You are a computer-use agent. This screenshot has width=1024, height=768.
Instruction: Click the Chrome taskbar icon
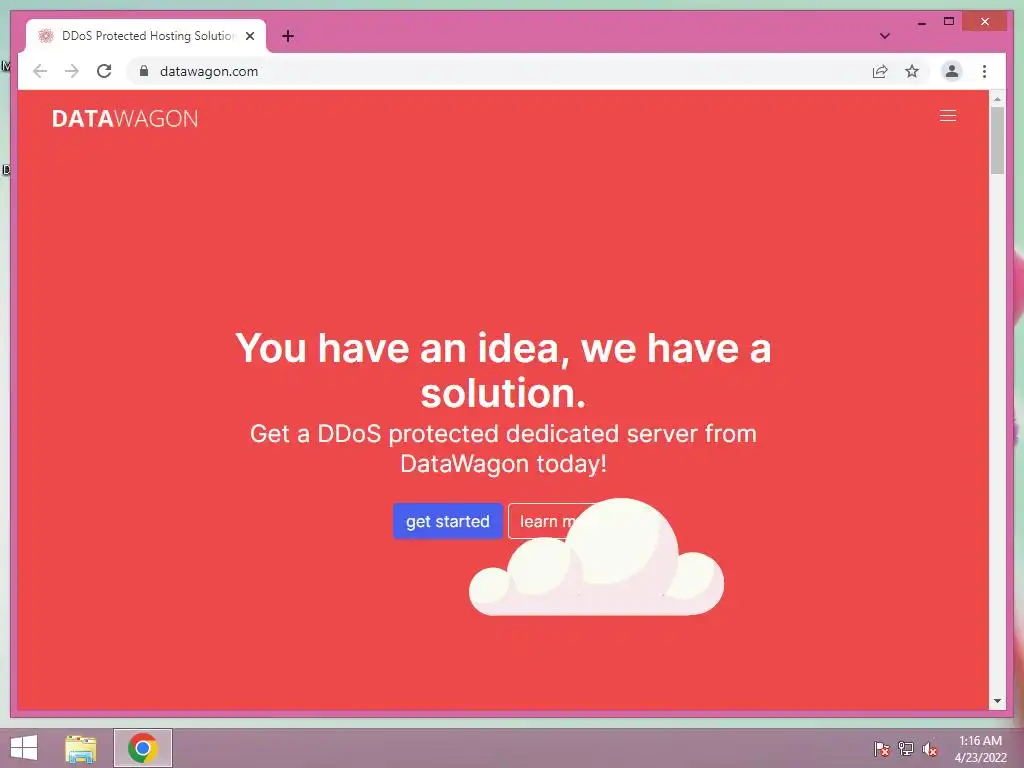click(x=142, y=748)
